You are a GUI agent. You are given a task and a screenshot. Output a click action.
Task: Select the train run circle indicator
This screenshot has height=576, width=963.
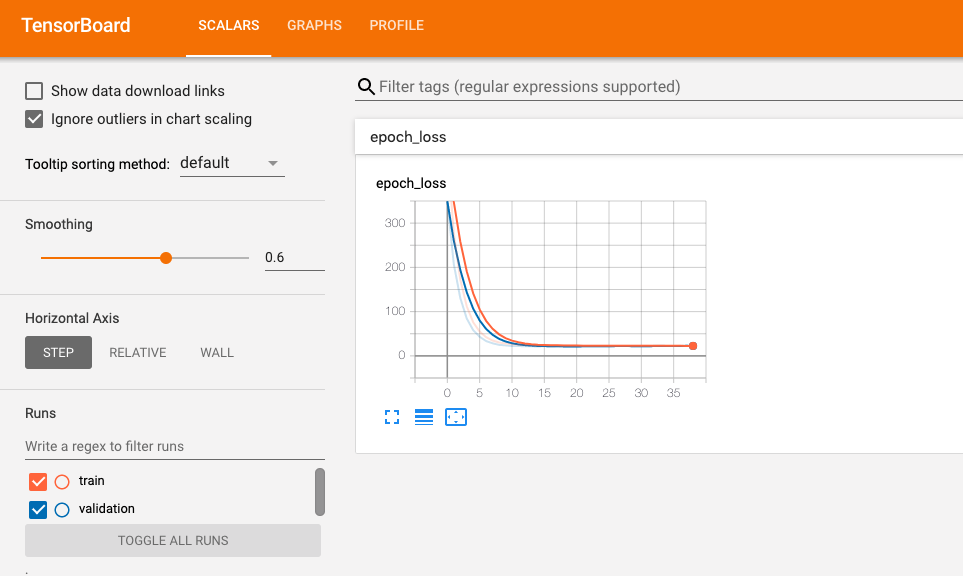(x=62, y=481)
